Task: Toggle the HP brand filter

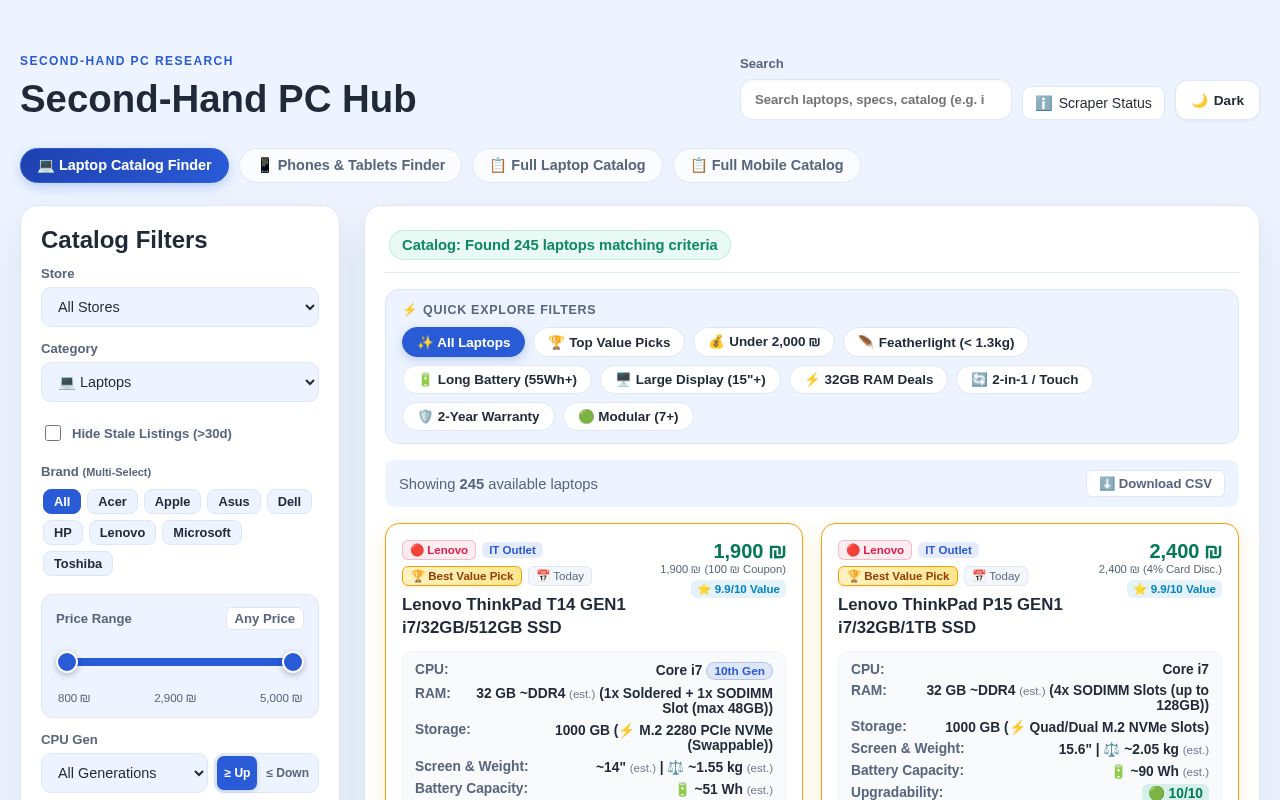Action: click(63, 533)
